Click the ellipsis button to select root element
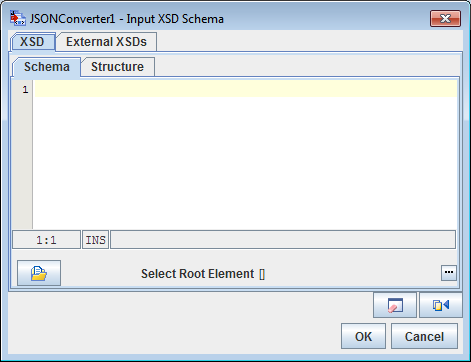 click(x=449, y=273)
